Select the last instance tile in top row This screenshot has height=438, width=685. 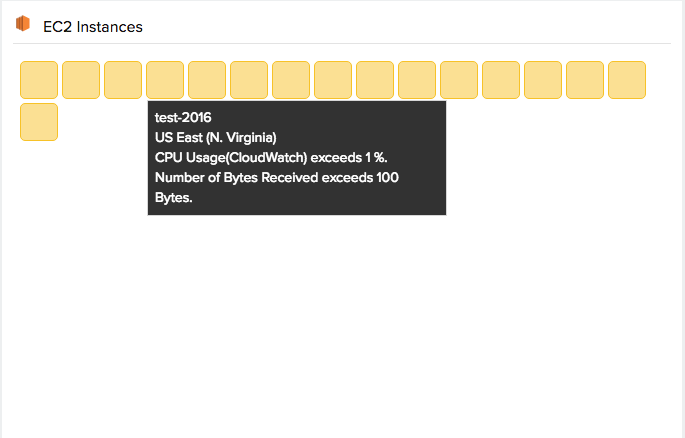click(627, 80)
